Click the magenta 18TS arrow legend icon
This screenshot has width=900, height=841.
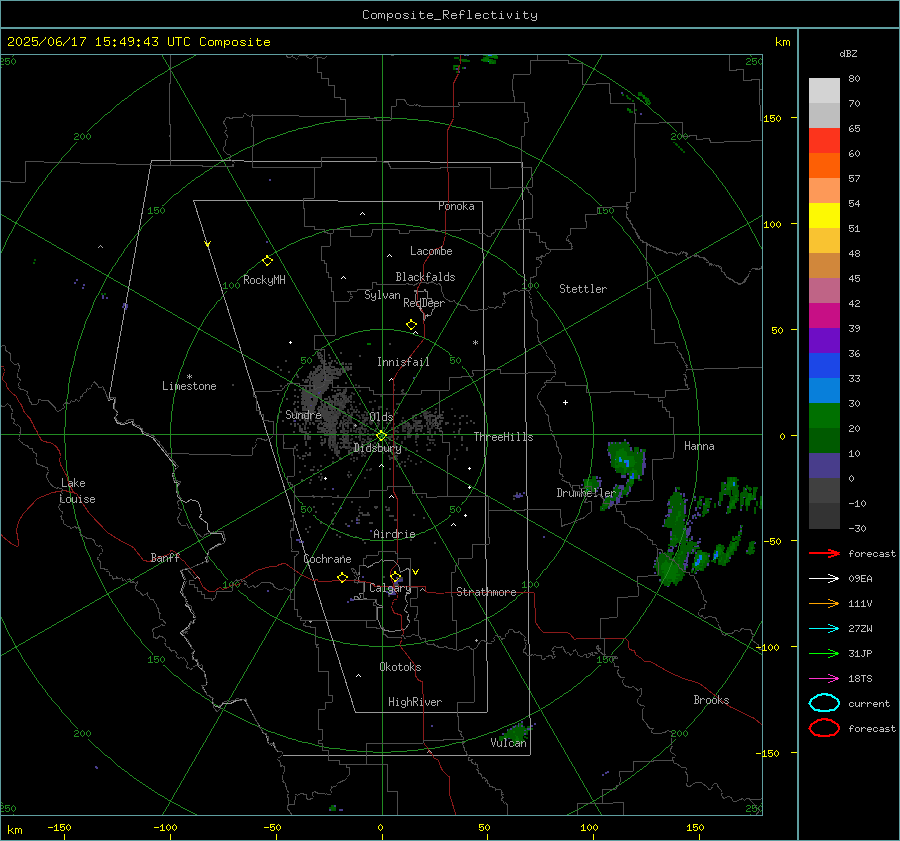pos(824,679)
